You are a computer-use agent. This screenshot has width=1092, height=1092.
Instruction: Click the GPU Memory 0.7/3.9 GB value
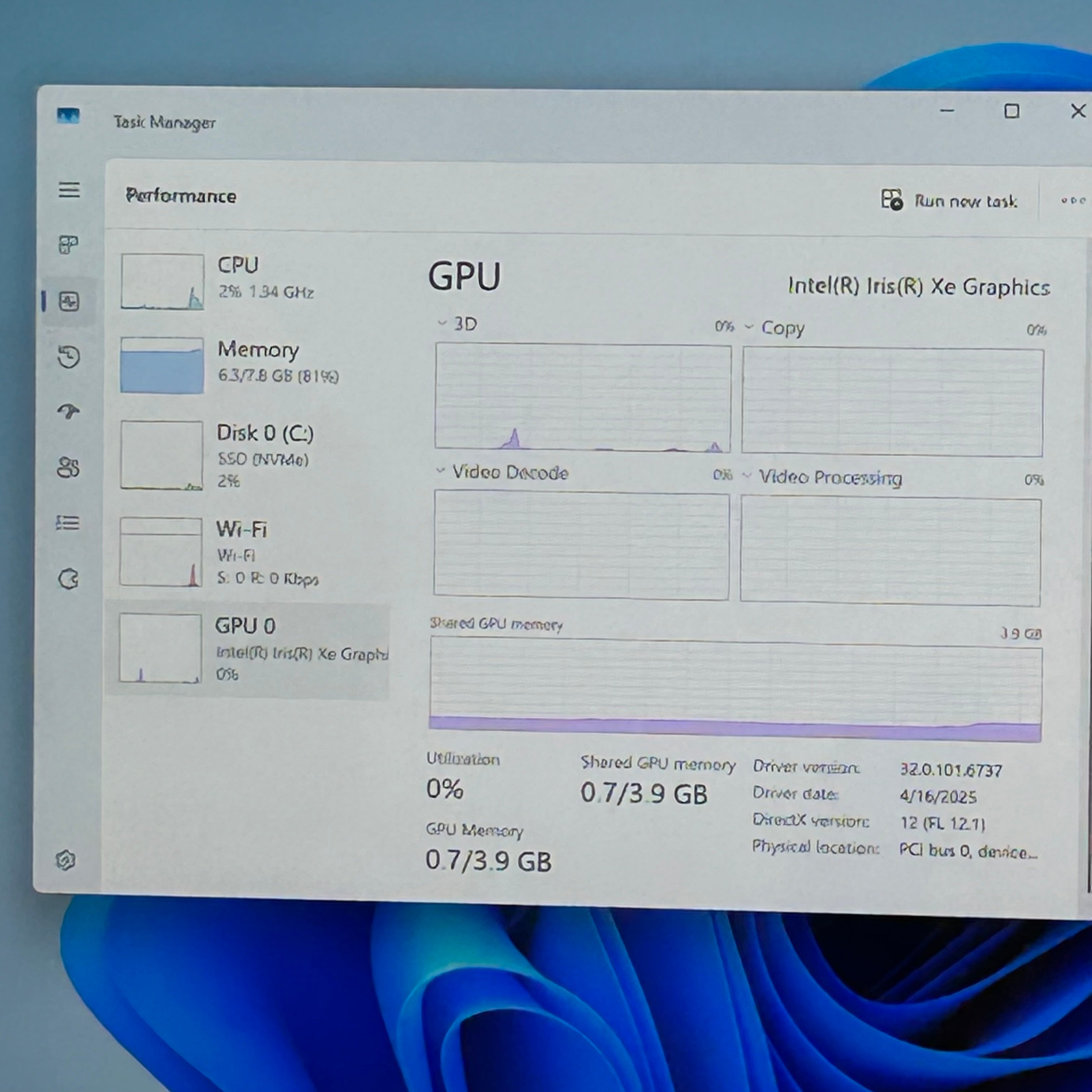(488, 860)
